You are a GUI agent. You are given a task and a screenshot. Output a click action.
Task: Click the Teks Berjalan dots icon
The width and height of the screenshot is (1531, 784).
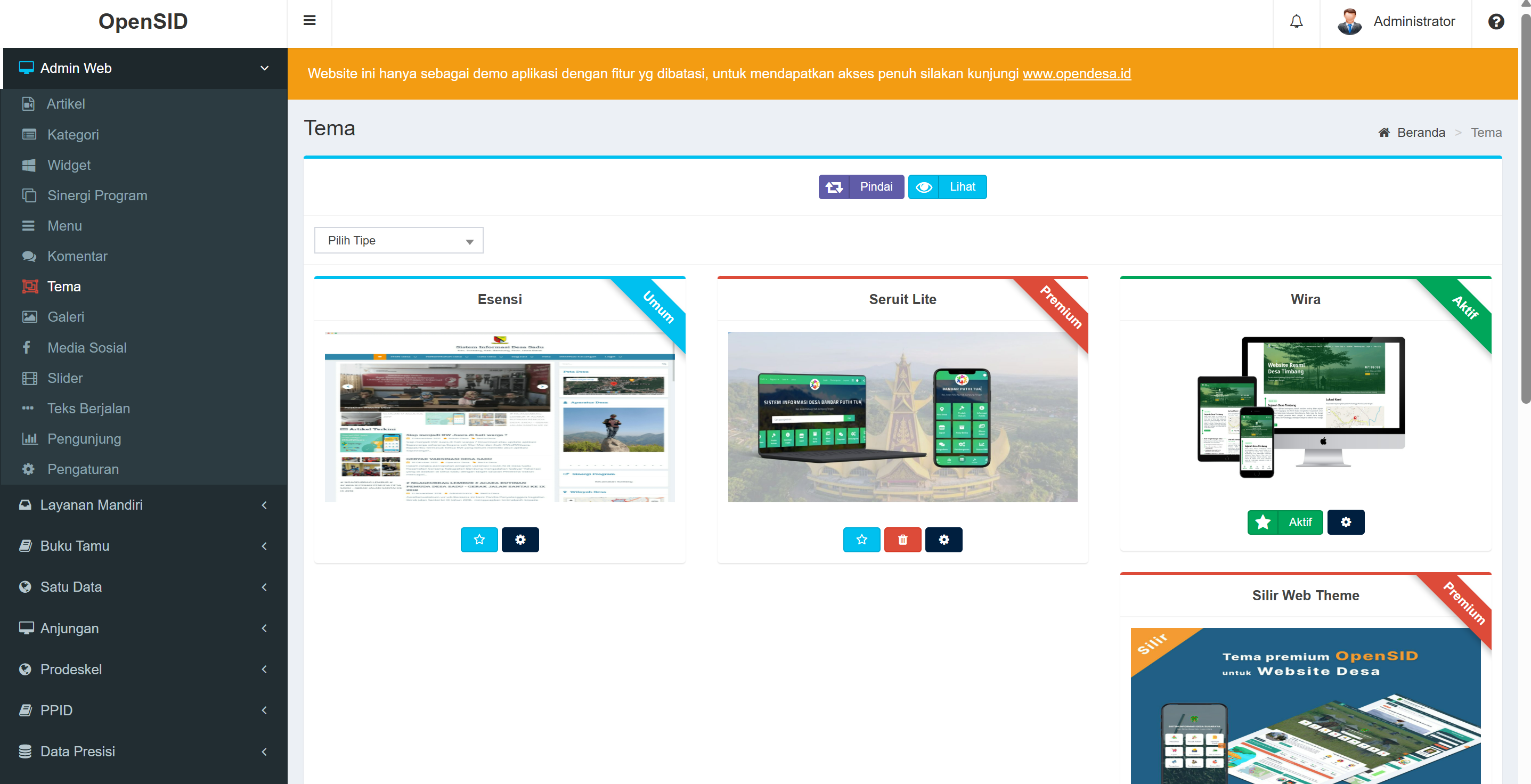(27, 408)
